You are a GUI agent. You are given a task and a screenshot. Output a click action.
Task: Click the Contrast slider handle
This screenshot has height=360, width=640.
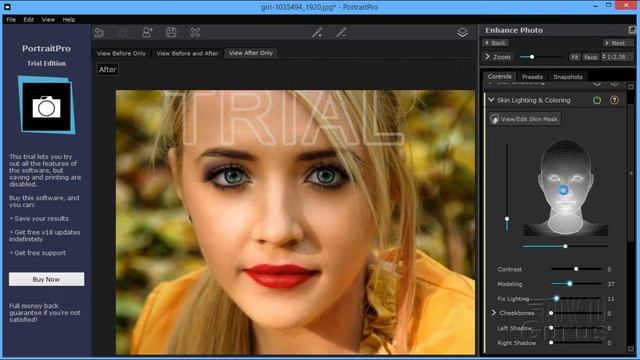click(576, 269)
